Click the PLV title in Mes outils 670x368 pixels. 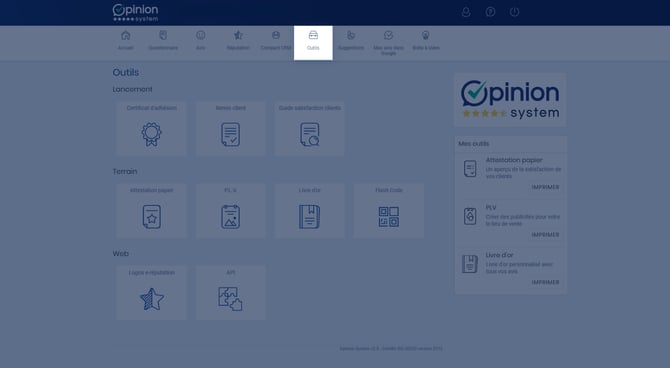(x=491, y=207)
